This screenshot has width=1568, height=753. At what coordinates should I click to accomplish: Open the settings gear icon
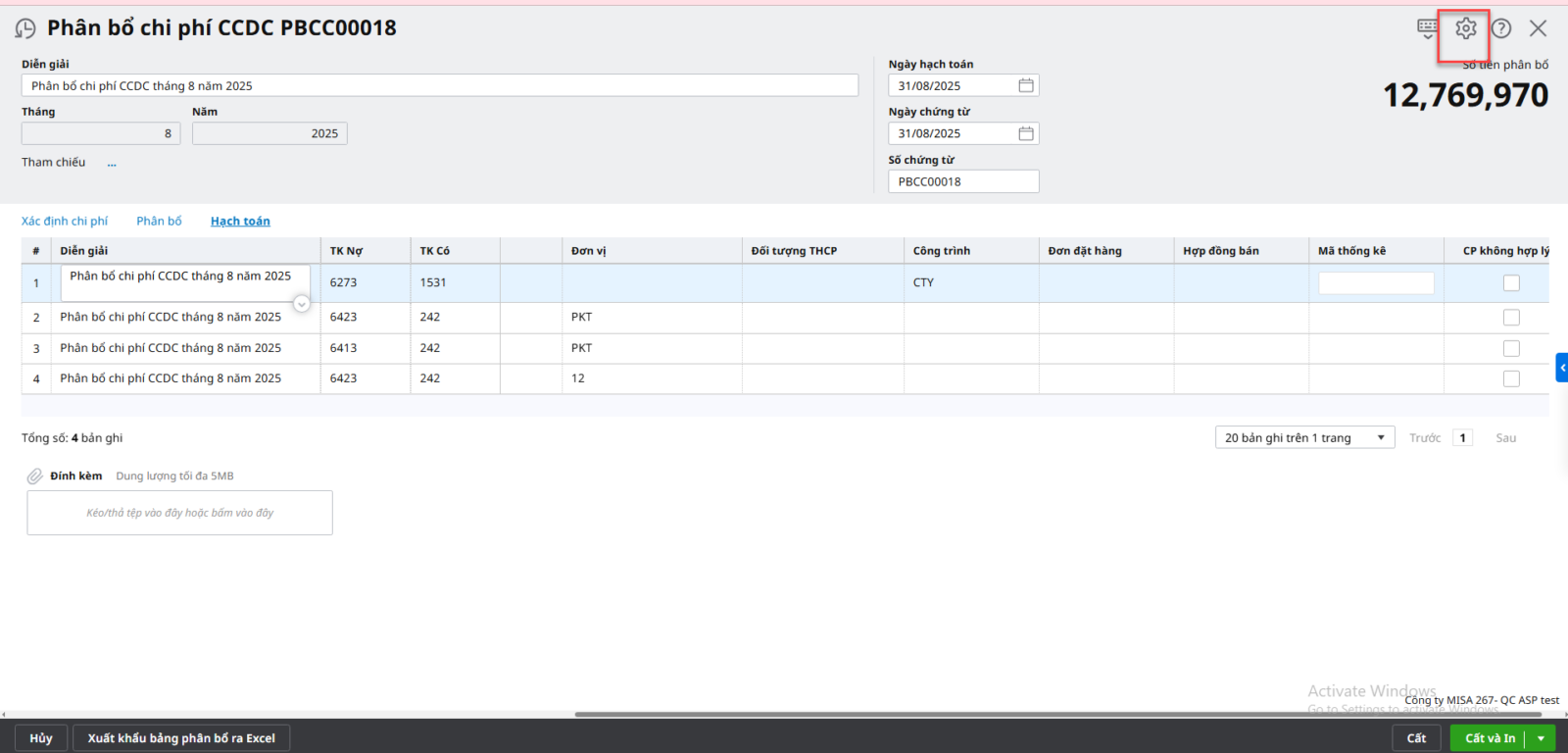click(x=1465, y=29)
